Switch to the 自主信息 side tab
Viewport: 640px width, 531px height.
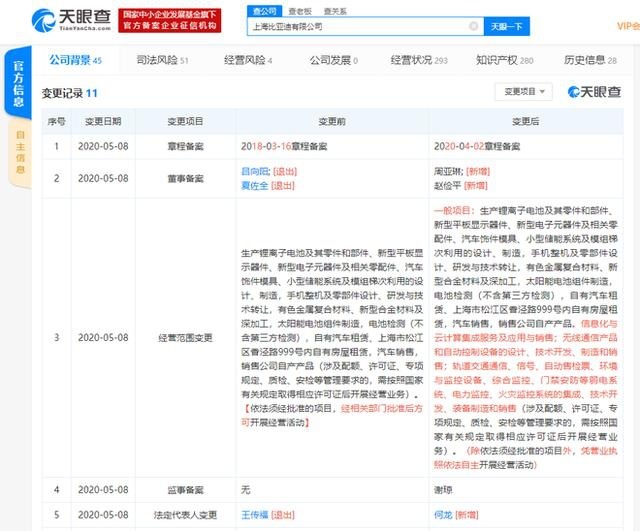20,152
